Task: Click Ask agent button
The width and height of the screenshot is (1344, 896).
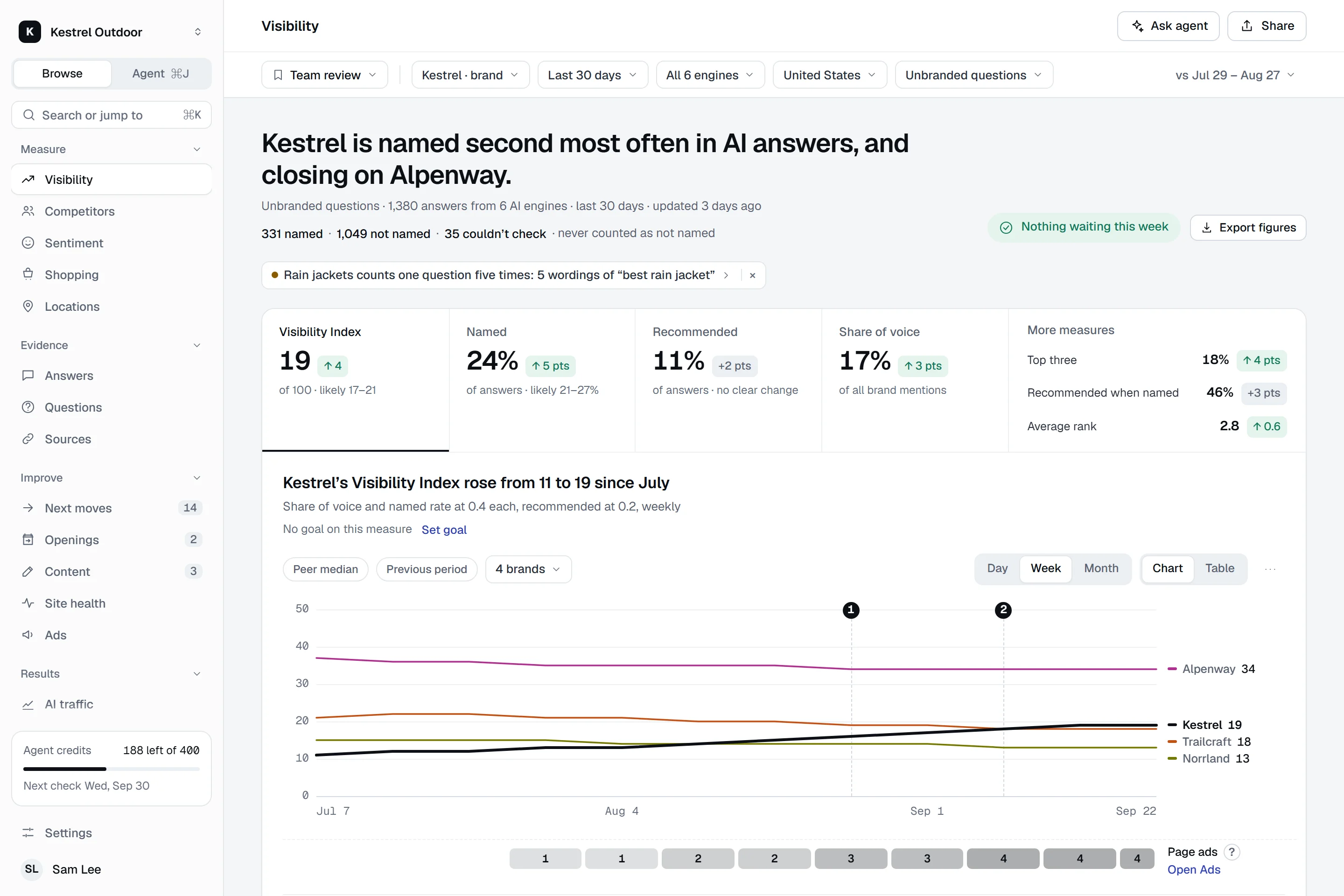Action: (x=1168, y=26)
